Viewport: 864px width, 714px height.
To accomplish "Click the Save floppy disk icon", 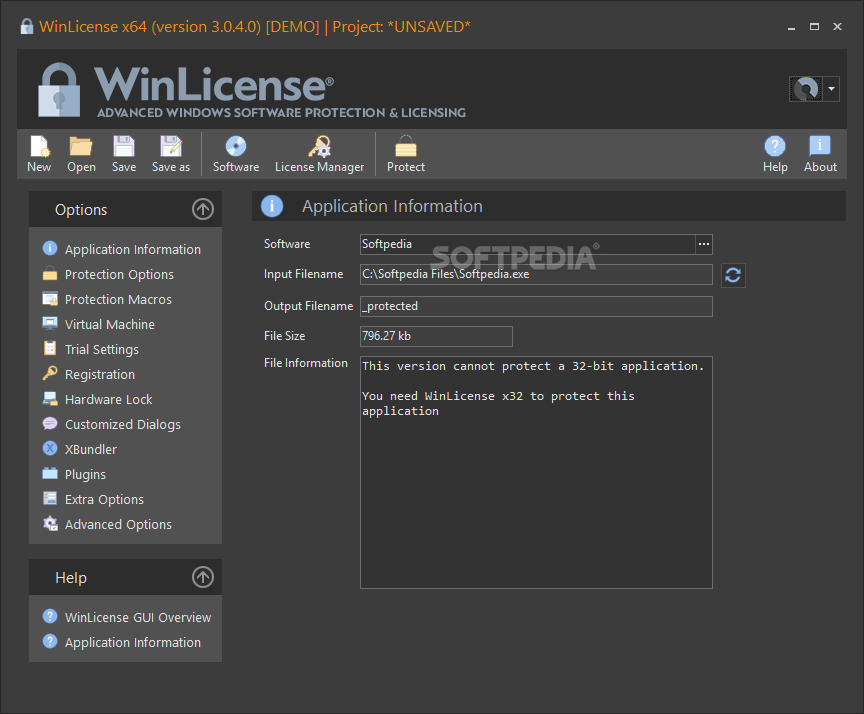I will 124,147.
